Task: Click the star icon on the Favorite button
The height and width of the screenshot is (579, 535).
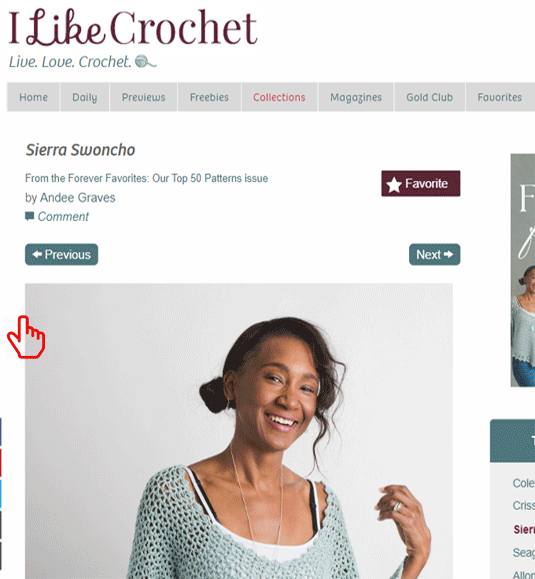Action: (394, 185)
